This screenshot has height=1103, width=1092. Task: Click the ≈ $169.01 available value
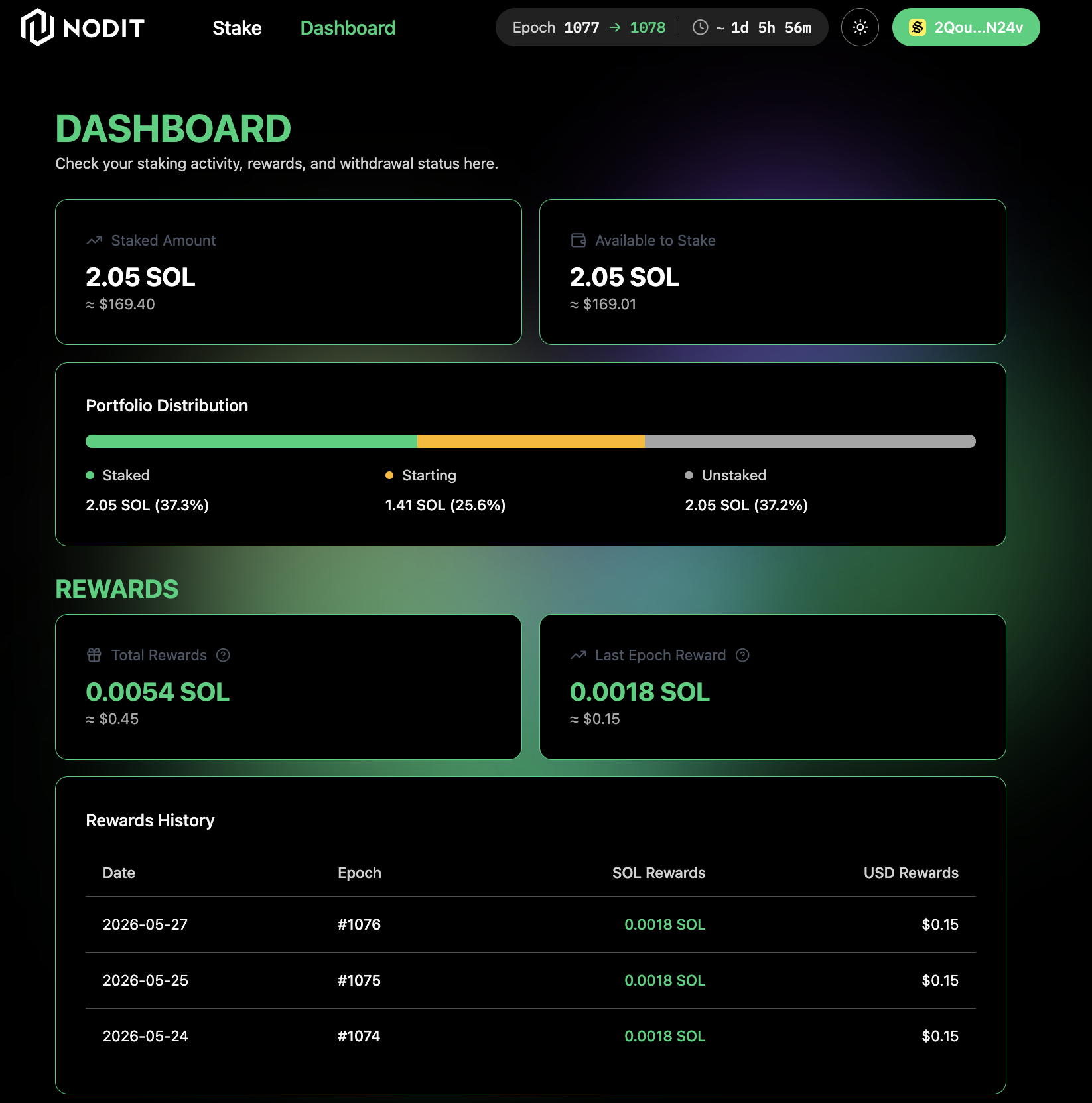pyautogui.click(x=603, y=304)
